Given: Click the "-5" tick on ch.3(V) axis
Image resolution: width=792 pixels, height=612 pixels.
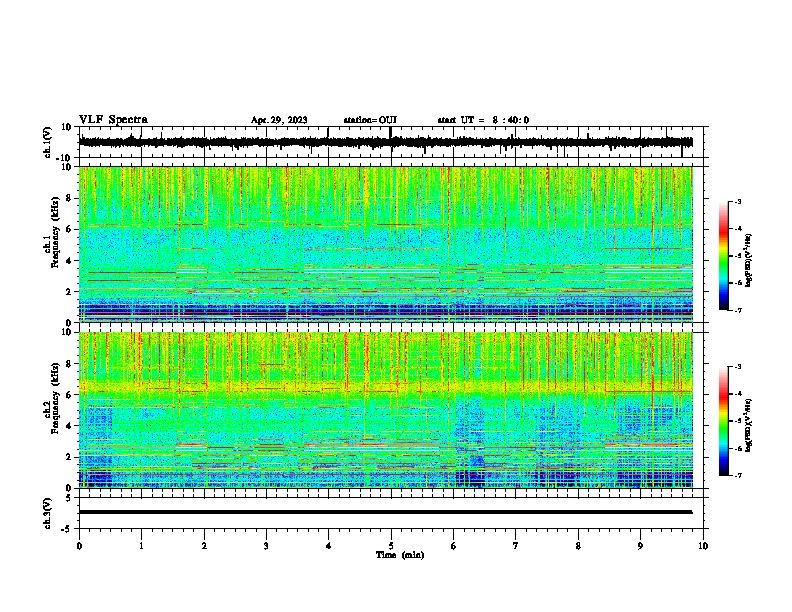Looking at the screenshot, I should (67, 529).
